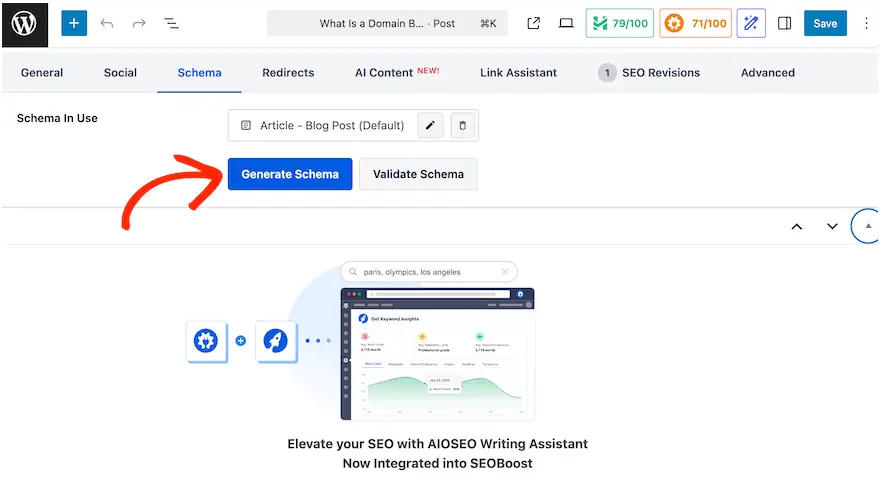
Task: Delete the Article schema with trash icon
Action: [x=462, y=125]
